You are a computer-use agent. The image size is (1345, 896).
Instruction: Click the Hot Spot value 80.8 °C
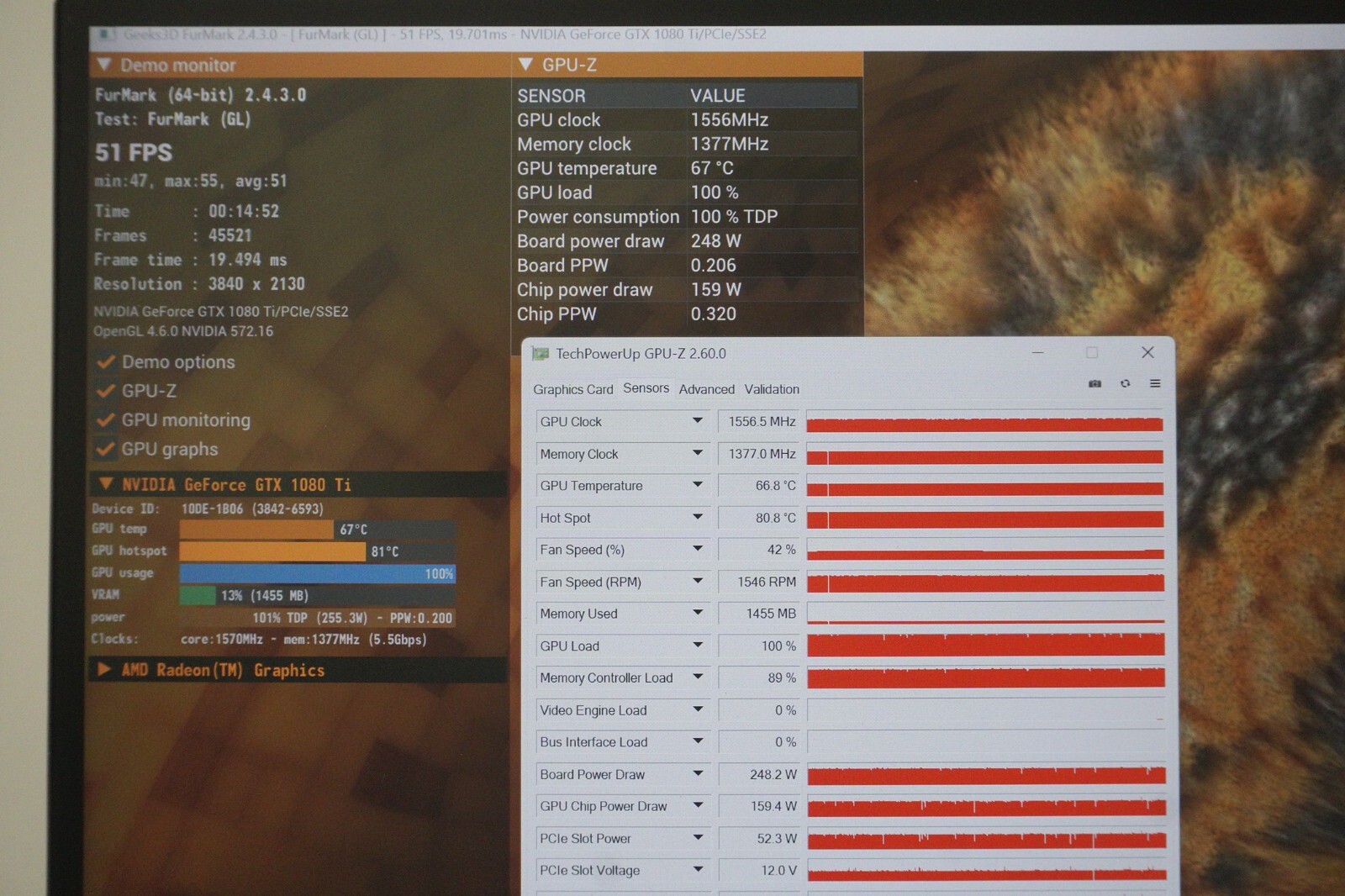pos(775,518)
